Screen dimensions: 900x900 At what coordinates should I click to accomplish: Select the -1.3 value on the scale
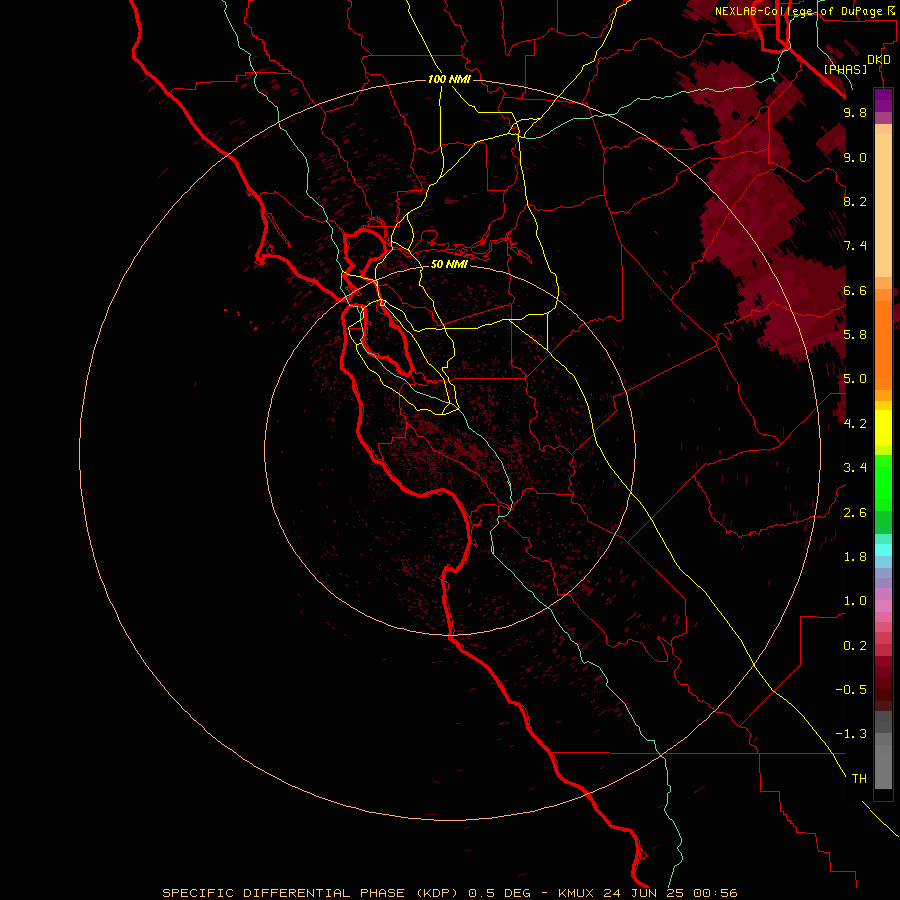coord(851,734)
